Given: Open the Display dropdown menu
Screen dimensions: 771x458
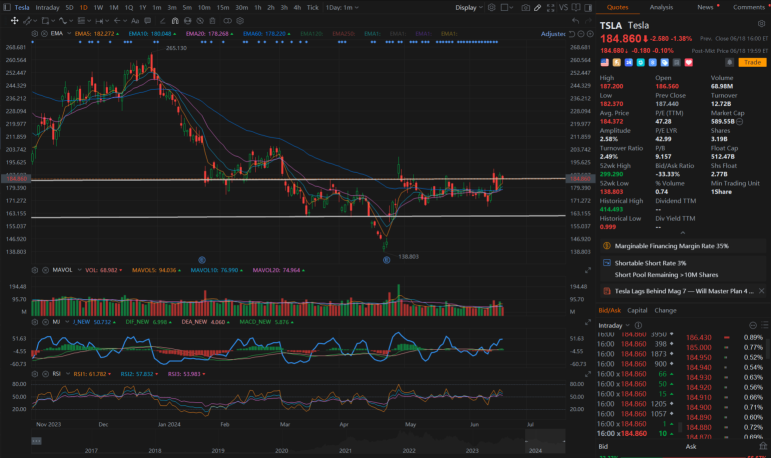Looking at the screenshot, I should click(469, 7).
